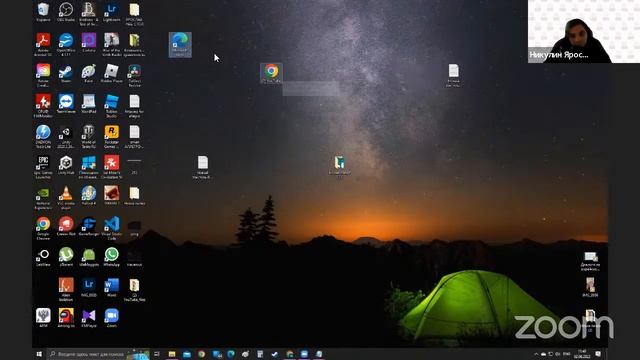Launch Unity Hub from desktop
Image resolution: width=640 pixels, height=360 pixels.
66,165
